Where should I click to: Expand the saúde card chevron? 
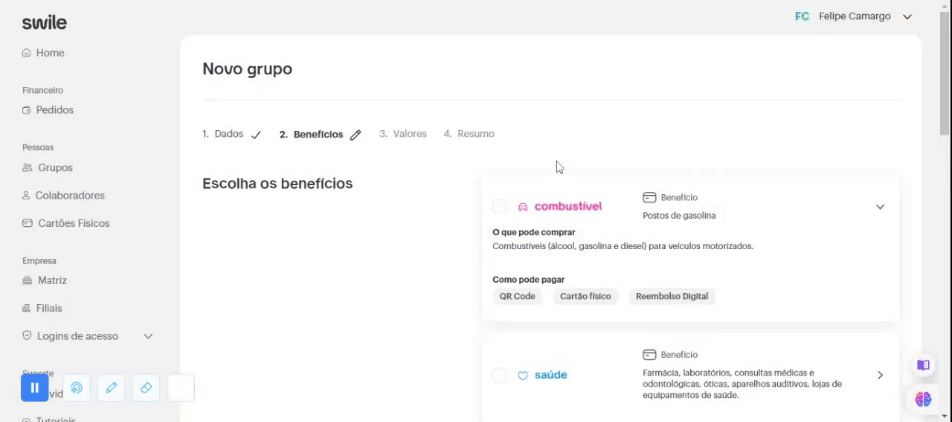pos(880,375)
